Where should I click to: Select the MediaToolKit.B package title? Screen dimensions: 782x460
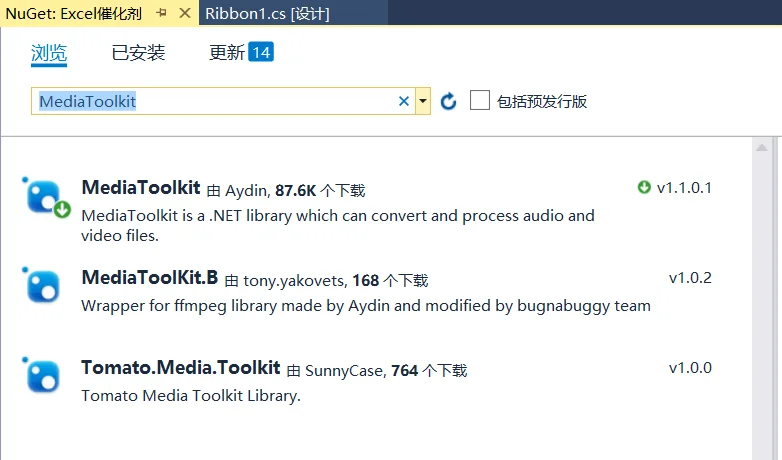click(150, 277)
